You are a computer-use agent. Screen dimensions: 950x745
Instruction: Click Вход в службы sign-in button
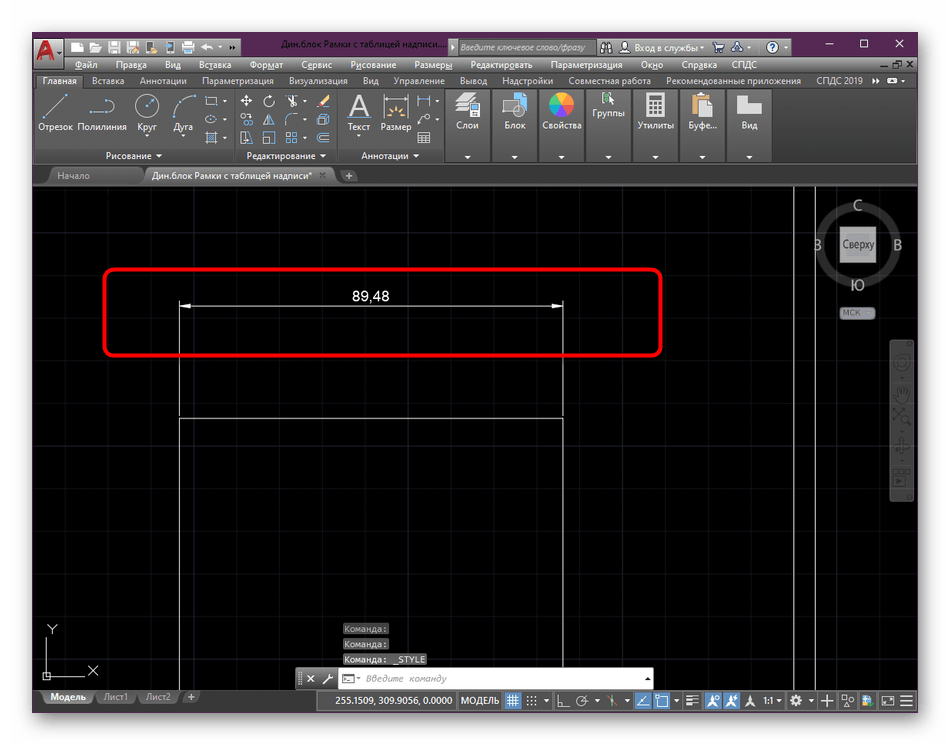click(662, 47)
